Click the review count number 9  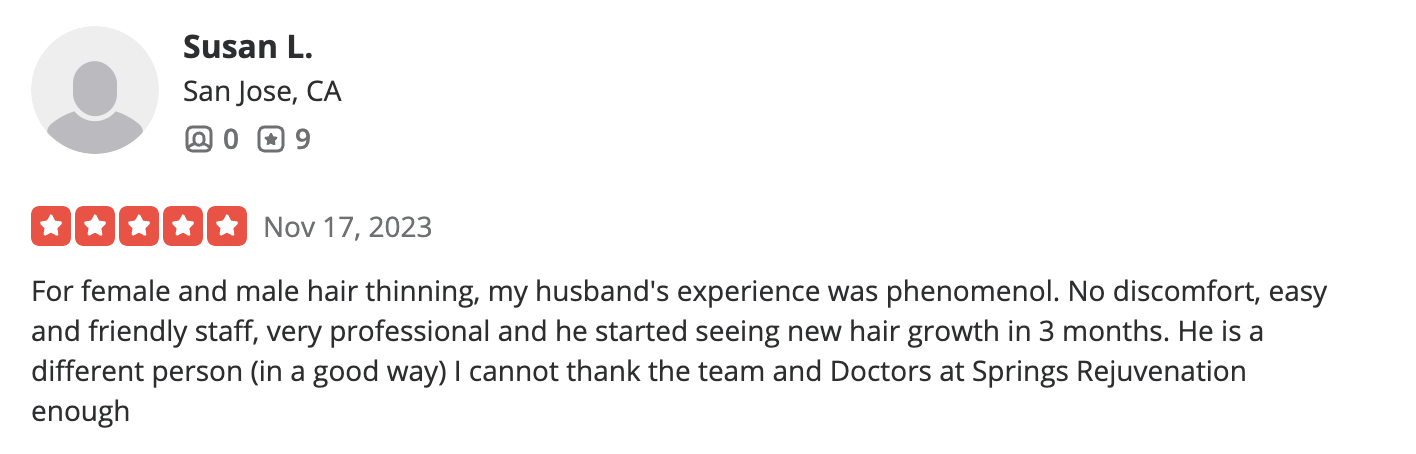[x=302, y=139]
